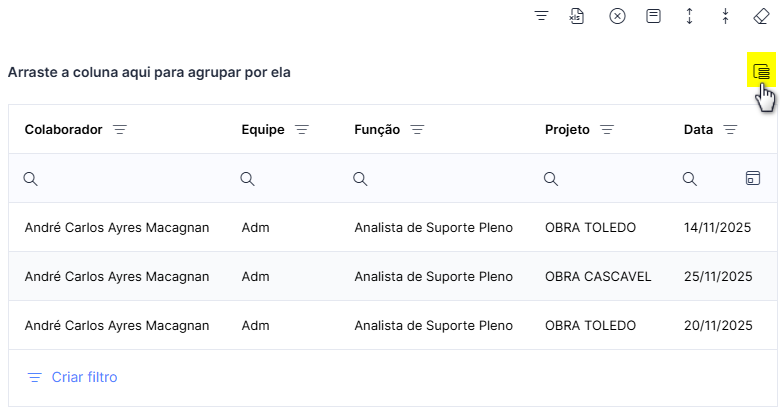
Task: Open the calendar picker in Data filter
Action: click(x=753, y=178)
